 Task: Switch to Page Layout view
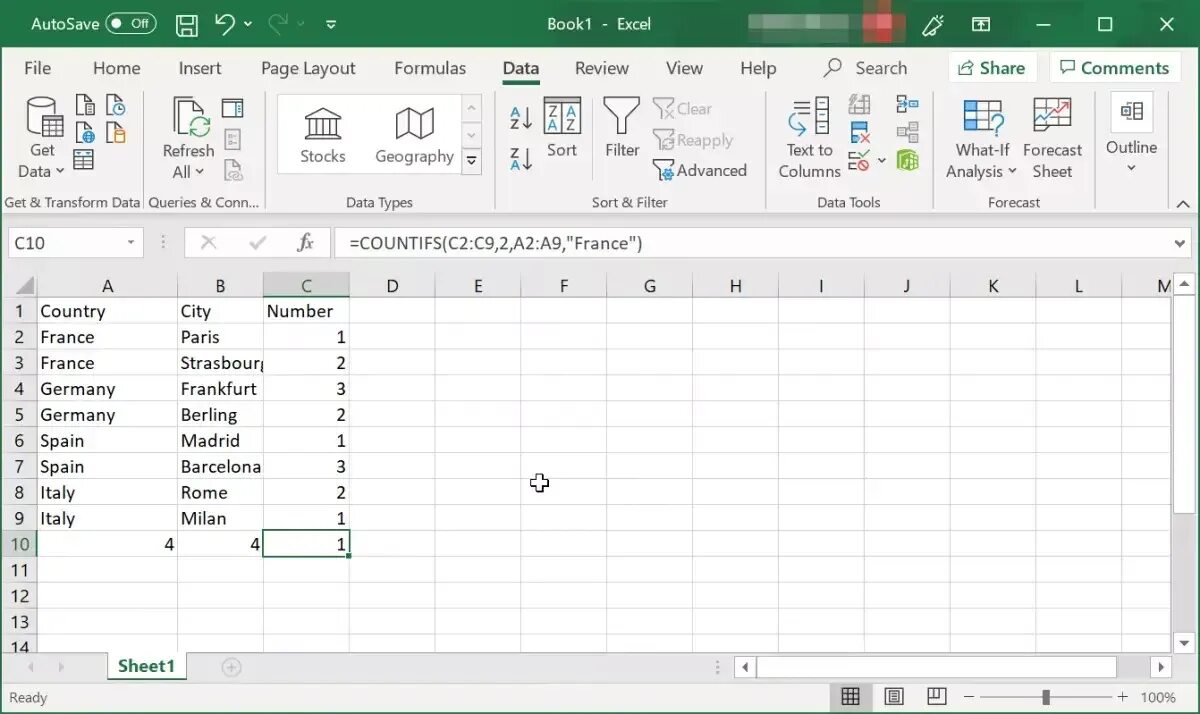[894, 697]
